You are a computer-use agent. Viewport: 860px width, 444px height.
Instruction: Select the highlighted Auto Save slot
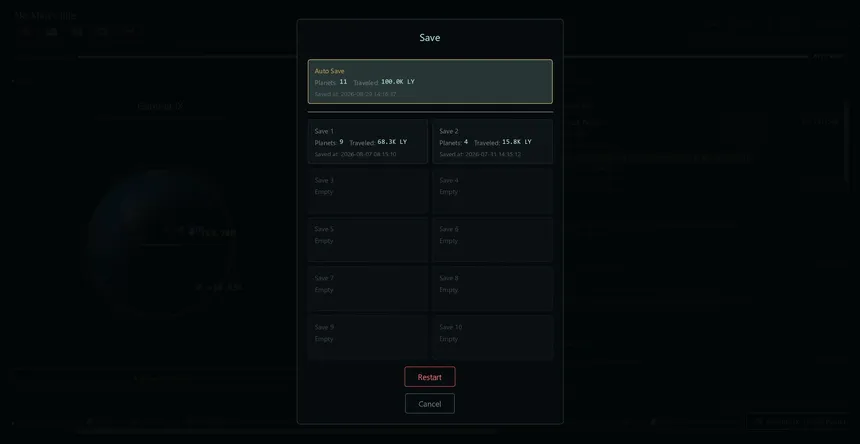[x=430, y=81]
